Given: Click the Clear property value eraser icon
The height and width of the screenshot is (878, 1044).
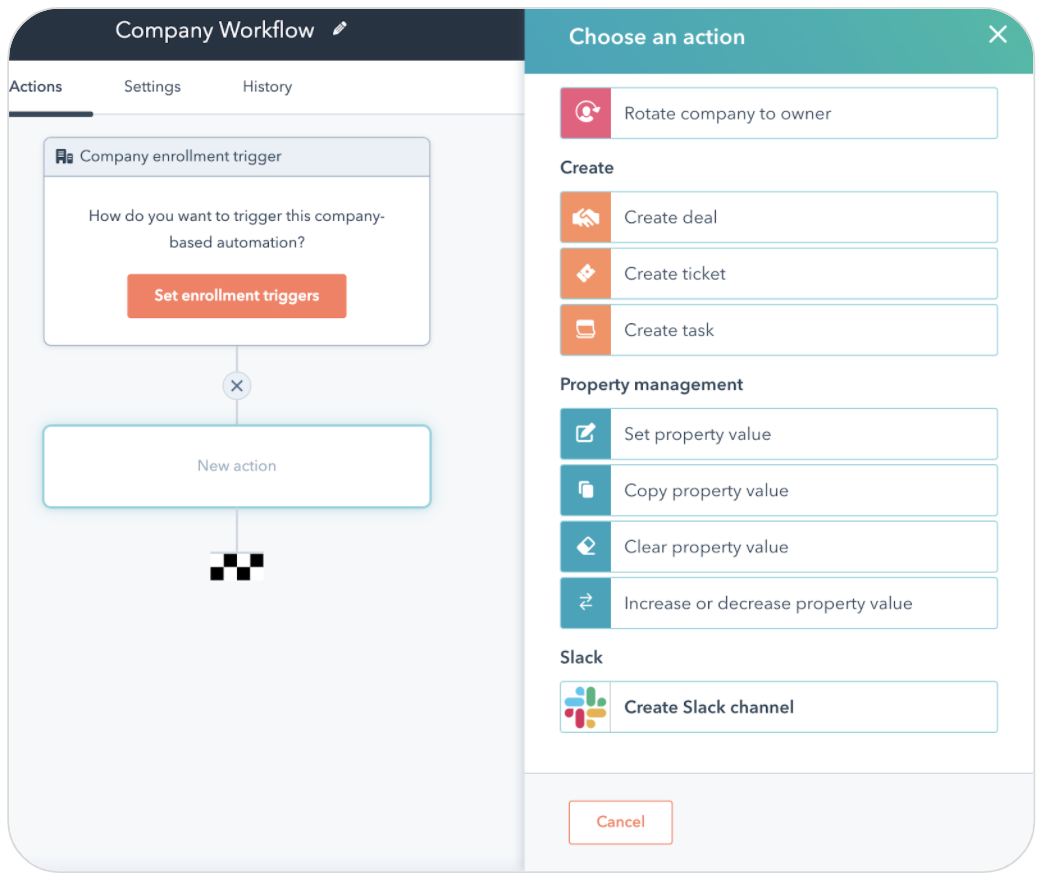Looking at the screenshot, I should point(586,547).
